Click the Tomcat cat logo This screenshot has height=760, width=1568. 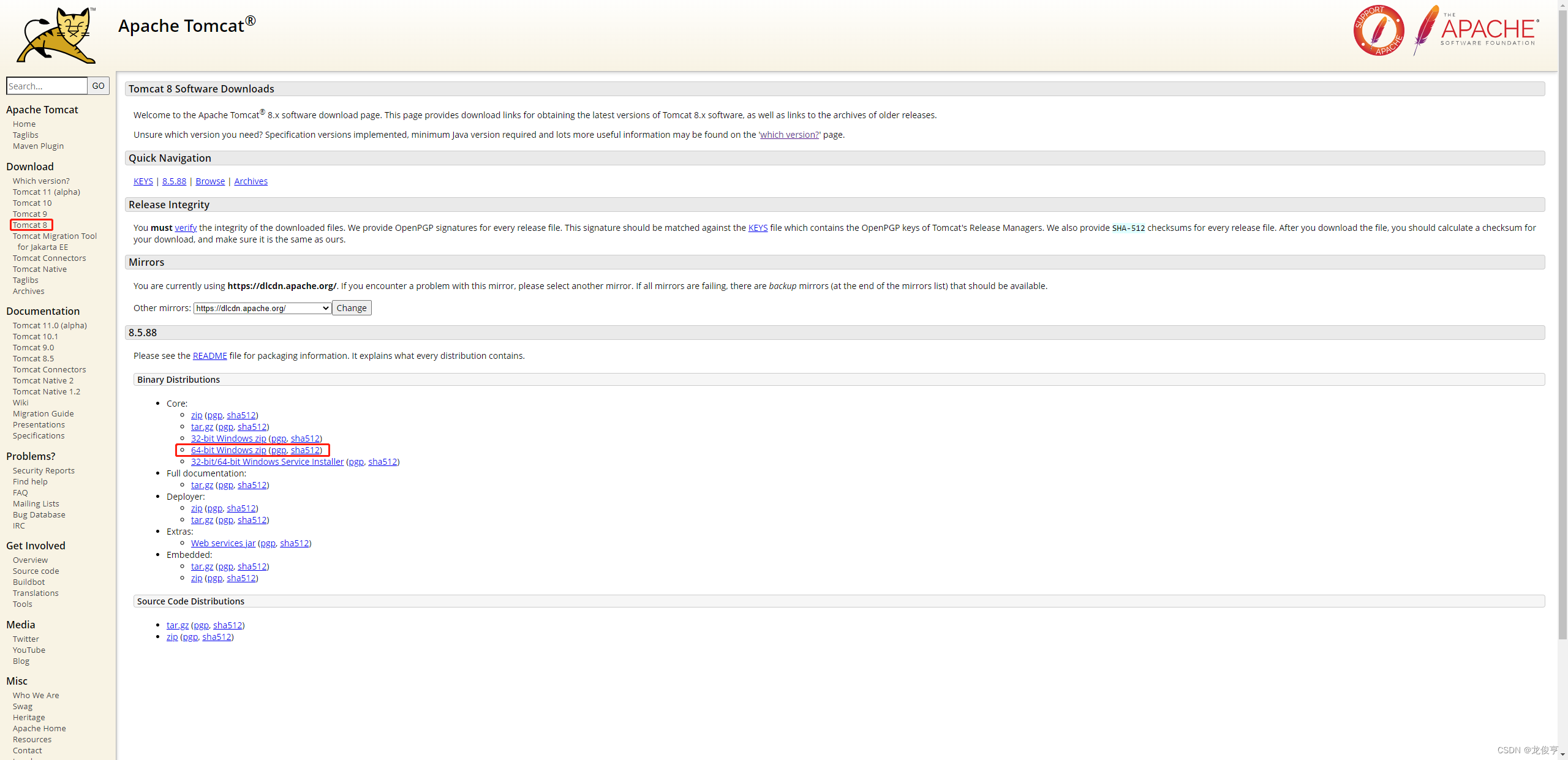56,35
